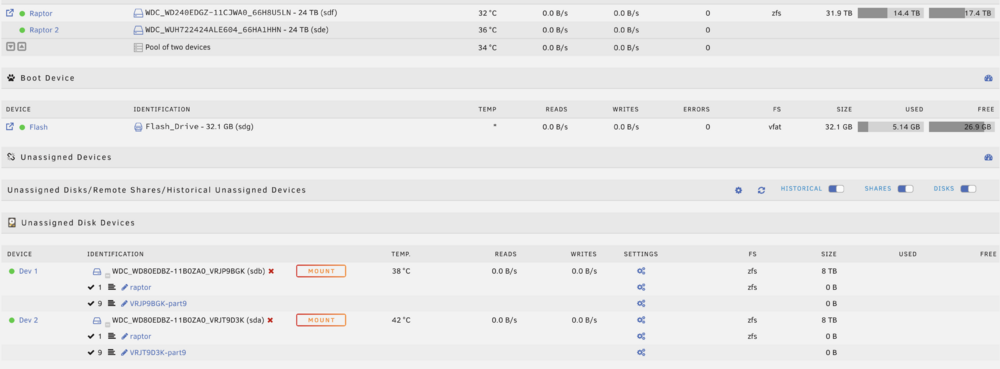
Task: Toggle the Historical switch
Action: point(835,189)
